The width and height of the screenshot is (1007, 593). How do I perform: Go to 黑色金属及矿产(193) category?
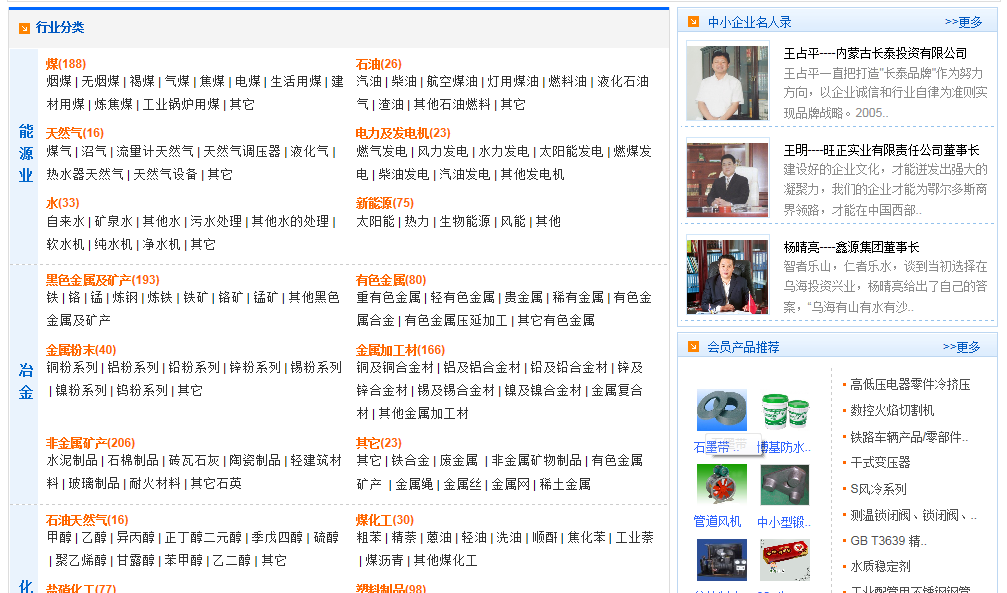tap(102, 280)
